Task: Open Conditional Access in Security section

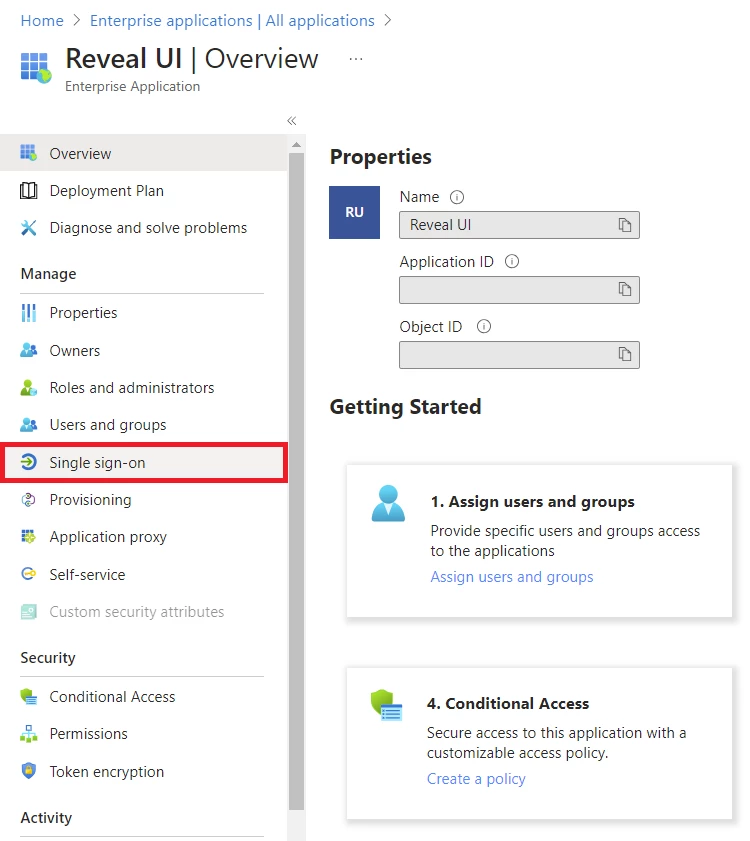Action: tap(143, 696)
